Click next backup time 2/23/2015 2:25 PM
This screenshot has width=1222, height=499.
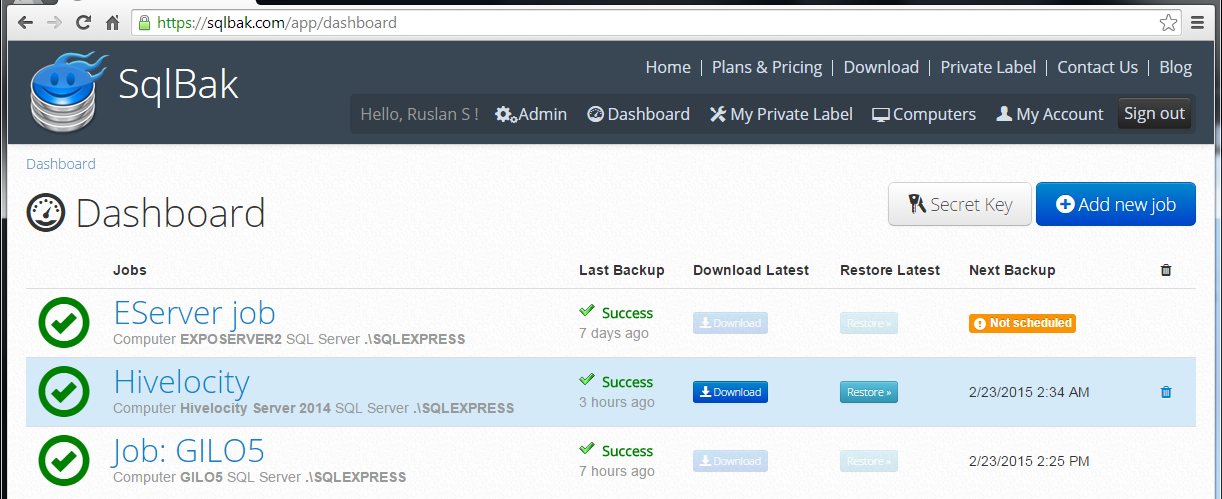(x=1029, y=461)
